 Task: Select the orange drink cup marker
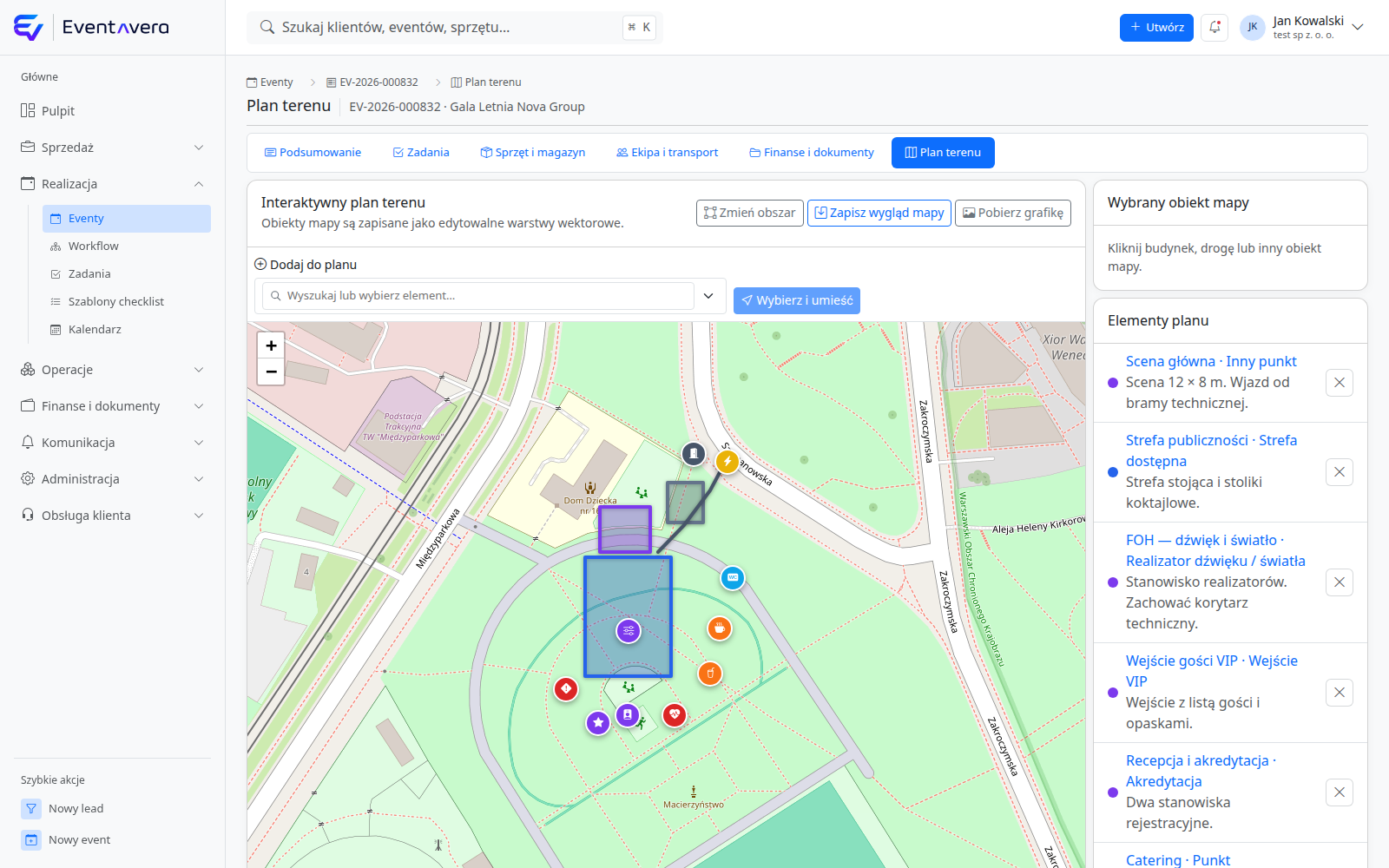click(710, 674)
